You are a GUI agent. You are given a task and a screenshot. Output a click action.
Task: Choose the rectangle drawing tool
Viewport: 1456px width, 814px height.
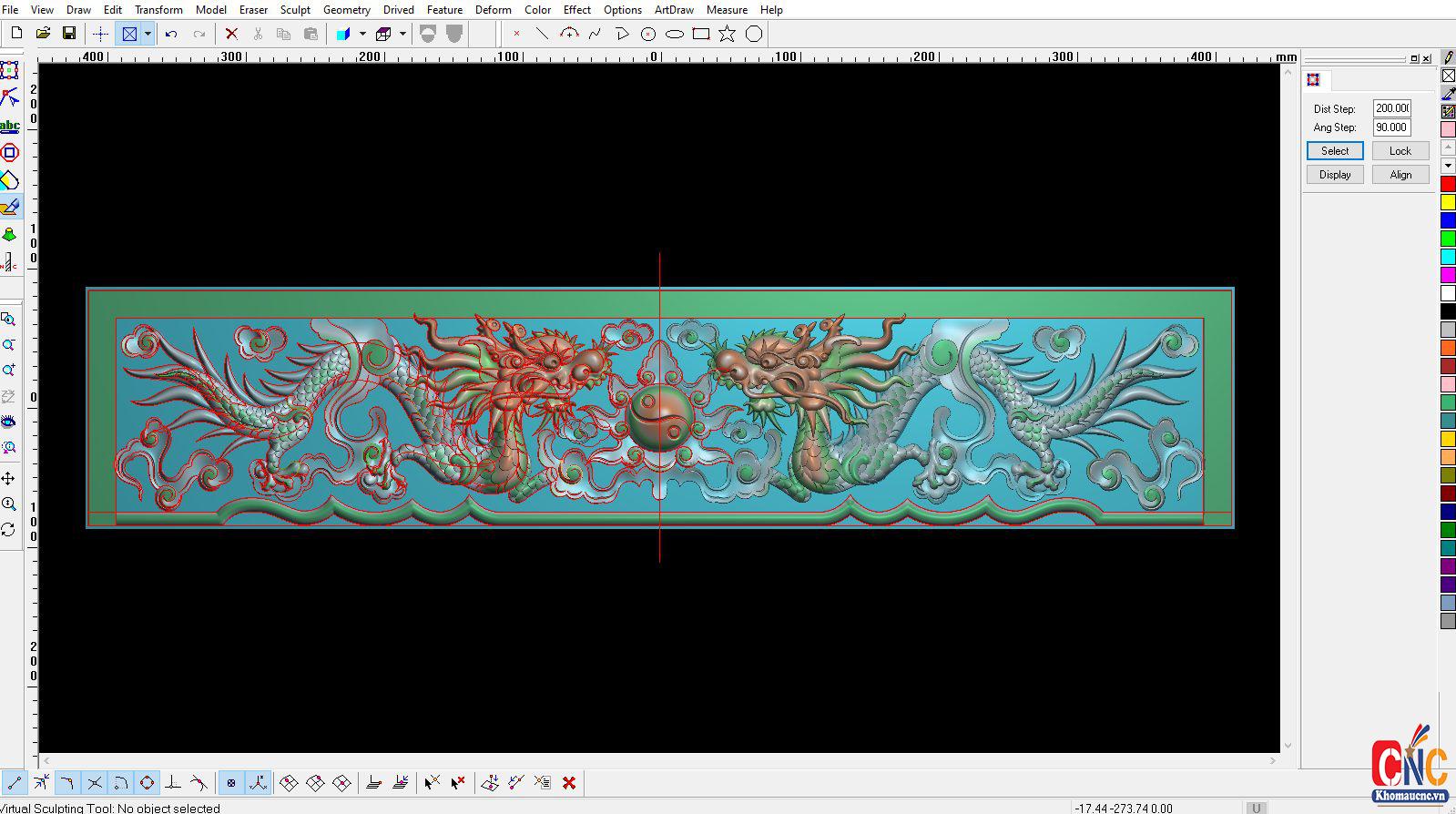tap(700, 34)
